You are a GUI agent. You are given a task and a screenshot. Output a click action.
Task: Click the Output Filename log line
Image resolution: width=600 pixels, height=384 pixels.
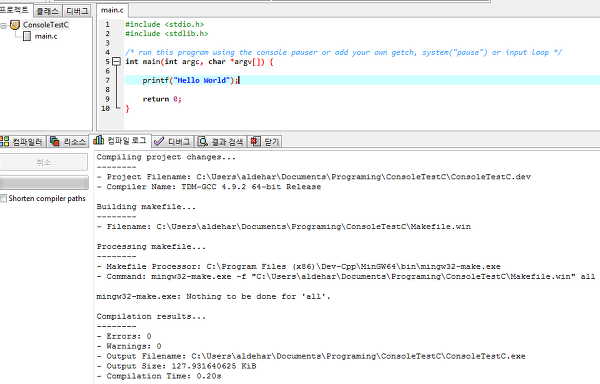click(311, 356)
